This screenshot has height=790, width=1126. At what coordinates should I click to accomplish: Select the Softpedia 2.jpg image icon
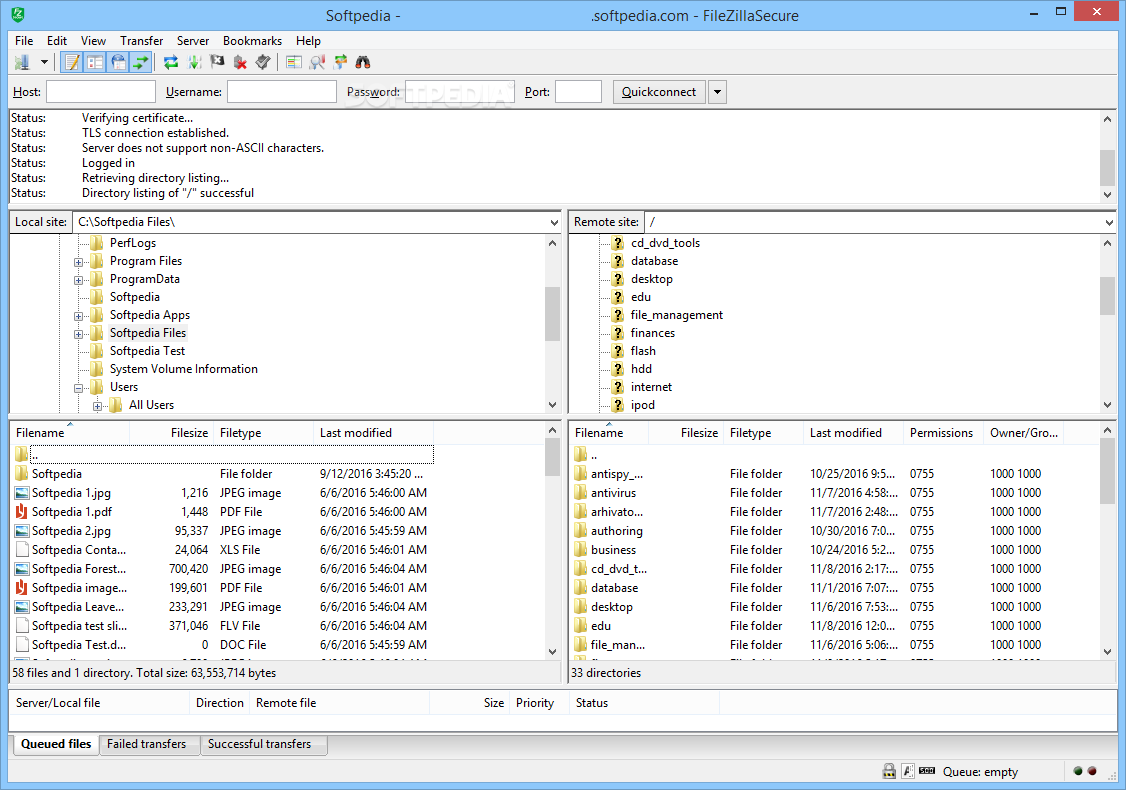[22, 531]
